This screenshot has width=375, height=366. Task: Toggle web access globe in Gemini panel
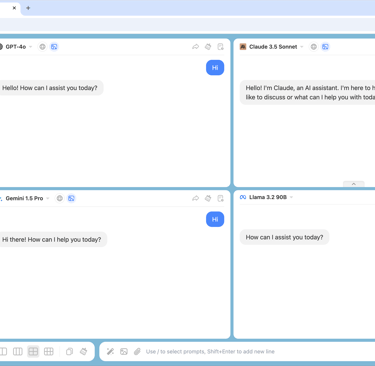click(59, 198)
